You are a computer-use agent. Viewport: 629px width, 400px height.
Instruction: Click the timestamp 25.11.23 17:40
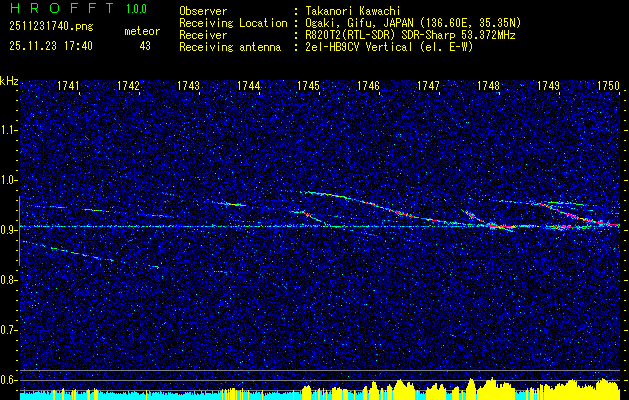click(x=51, y=46)
